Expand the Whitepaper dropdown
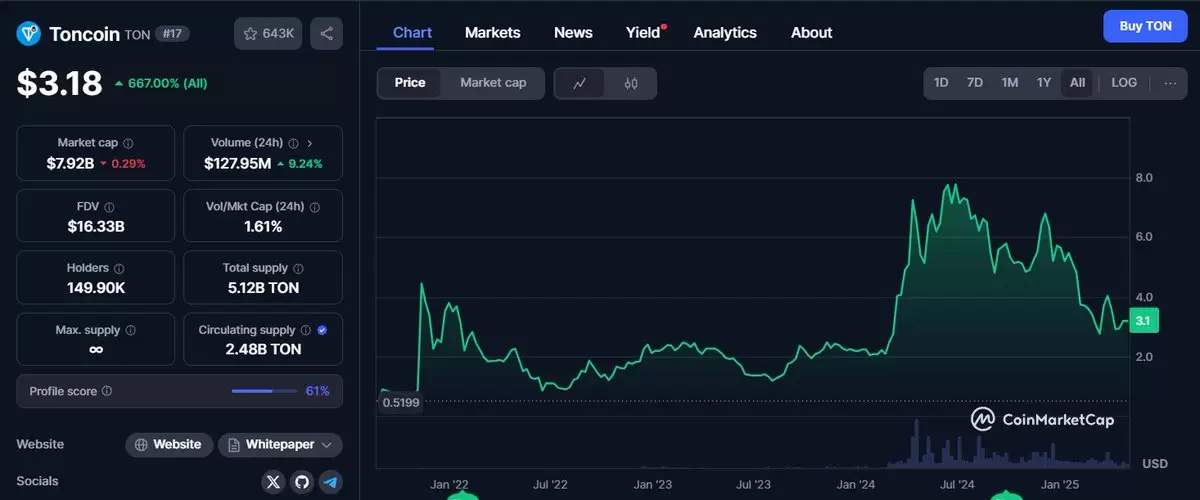The width and height of the screenshot is (1200, 500). (281, 445)
